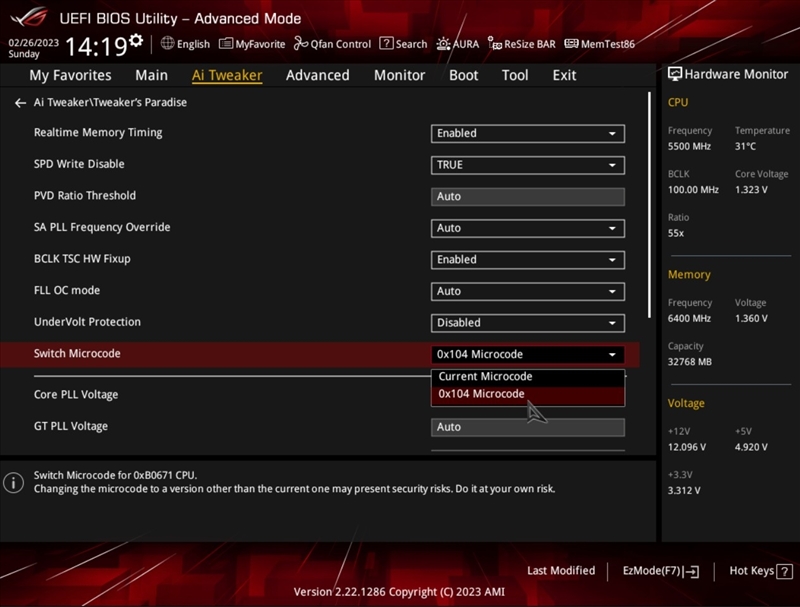Click the Hardware Monitor screen icon
This screenshot has width=800, height=607.
click(674, 74)
